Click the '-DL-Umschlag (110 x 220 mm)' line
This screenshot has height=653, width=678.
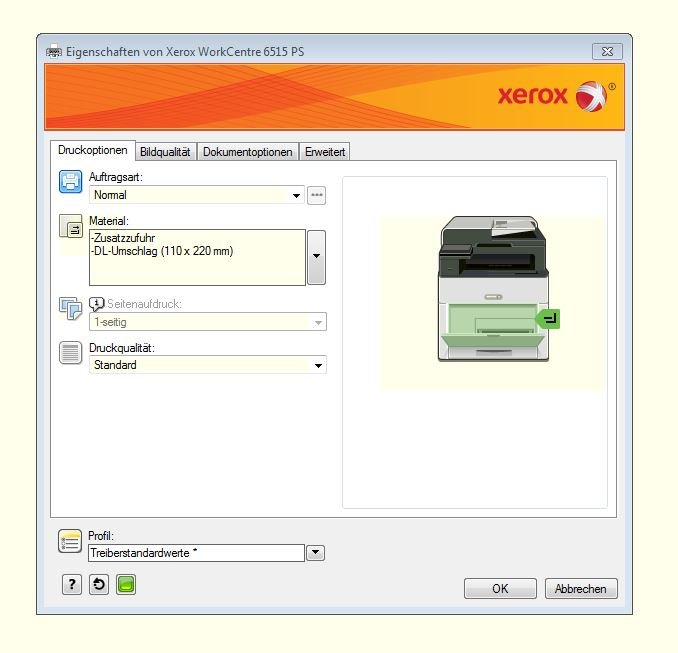(x=162, y=251)
